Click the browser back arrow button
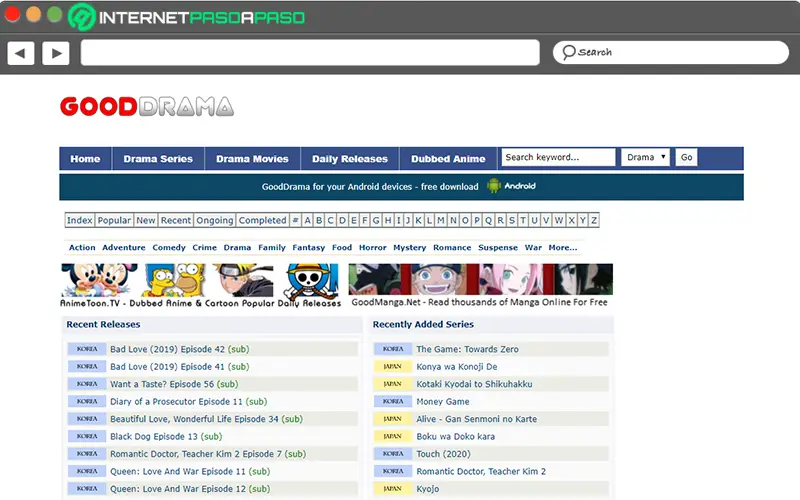The width and height of the screenshot is (800, 500). tap(21, 53)
